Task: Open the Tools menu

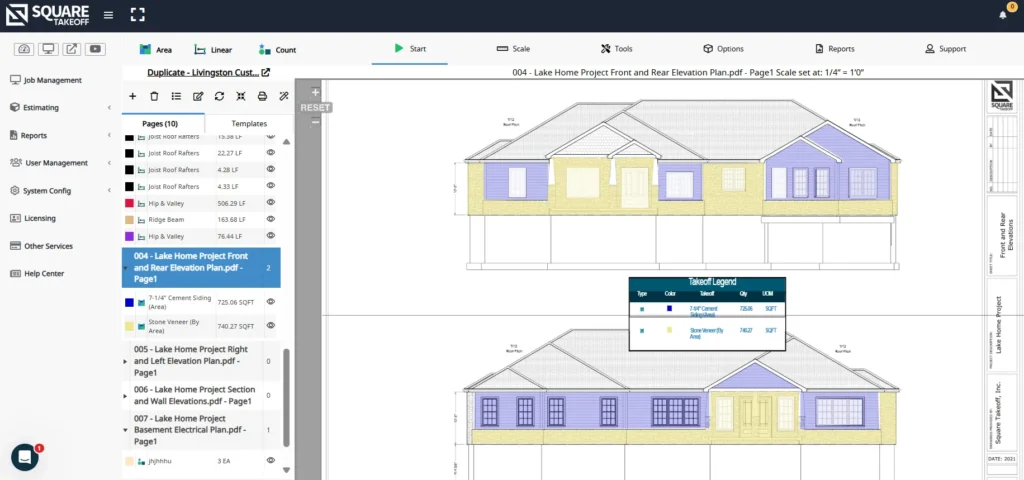Action: click(x=616, y=49)
